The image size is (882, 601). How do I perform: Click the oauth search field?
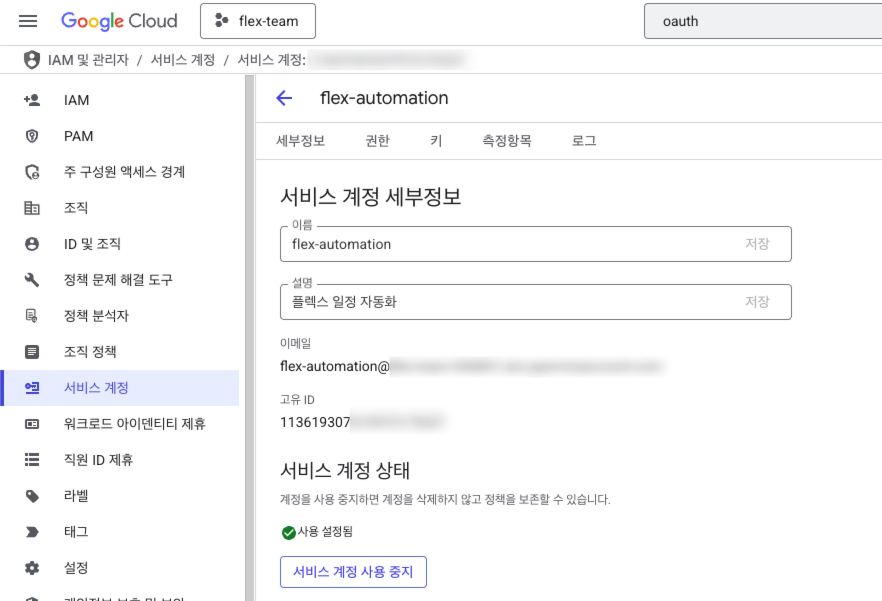tap(763, 21)
